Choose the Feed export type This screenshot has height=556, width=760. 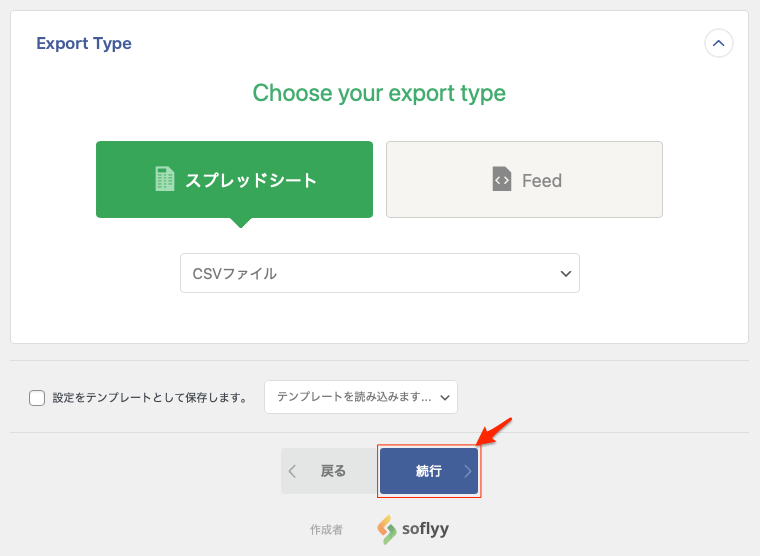(524, 180)
